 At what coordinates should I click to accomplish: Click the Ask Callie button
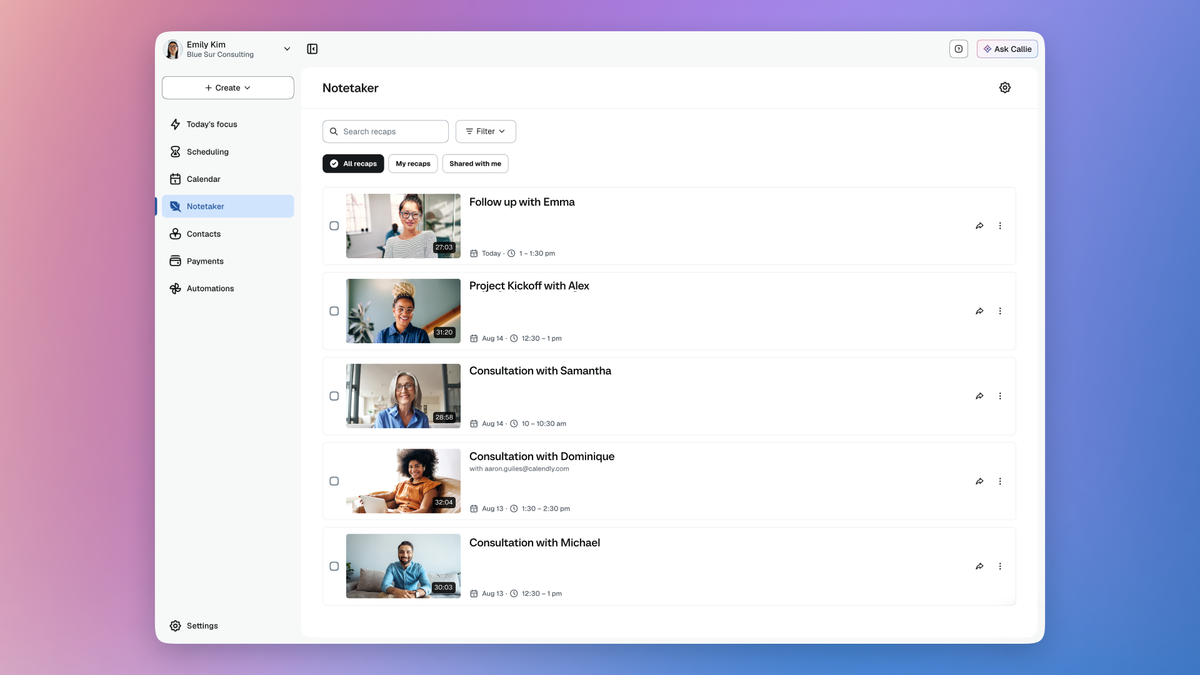1007,49
